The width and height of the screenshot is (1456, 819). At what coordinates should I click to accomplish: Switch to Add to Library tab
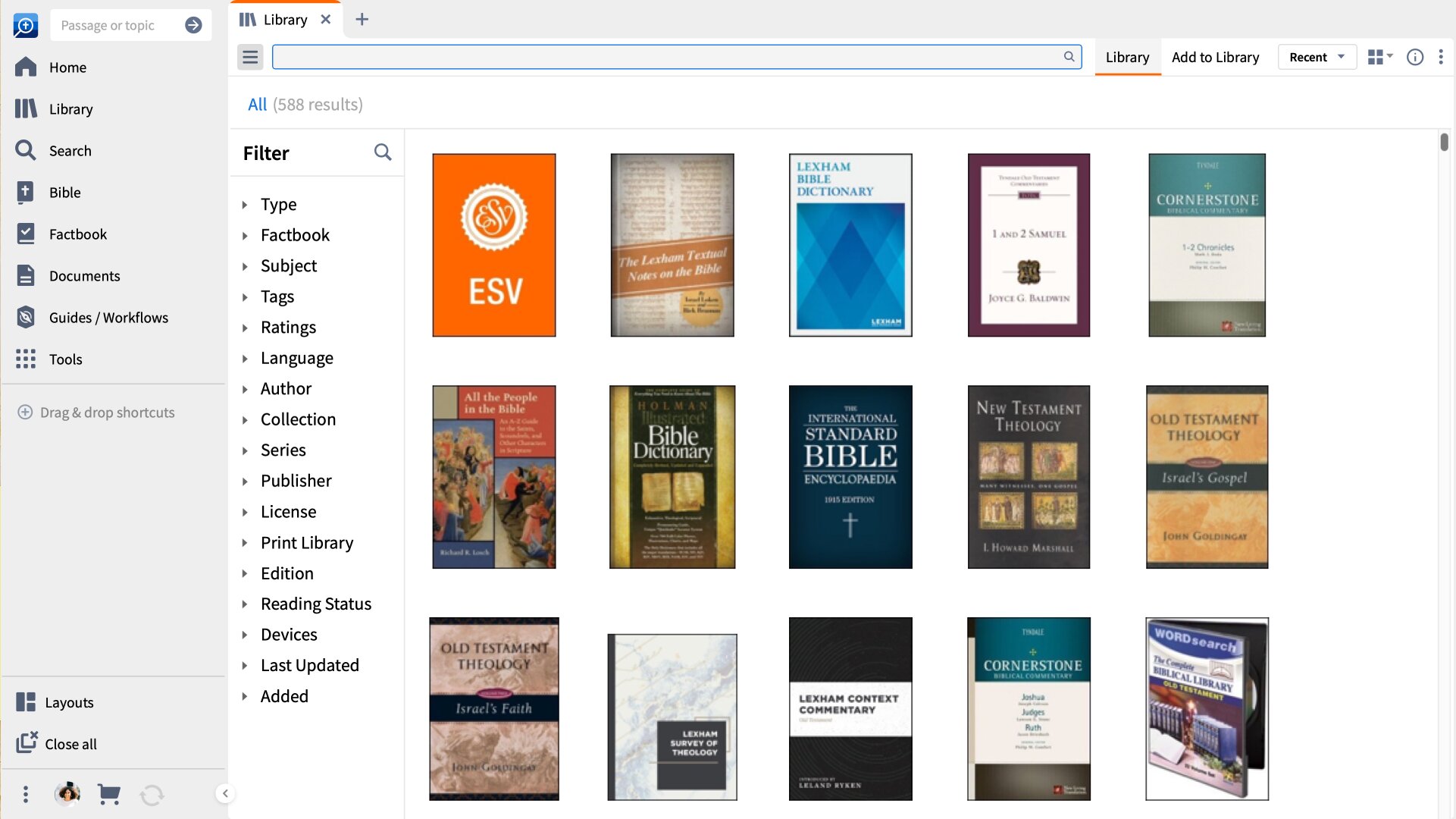point(1215,57)
